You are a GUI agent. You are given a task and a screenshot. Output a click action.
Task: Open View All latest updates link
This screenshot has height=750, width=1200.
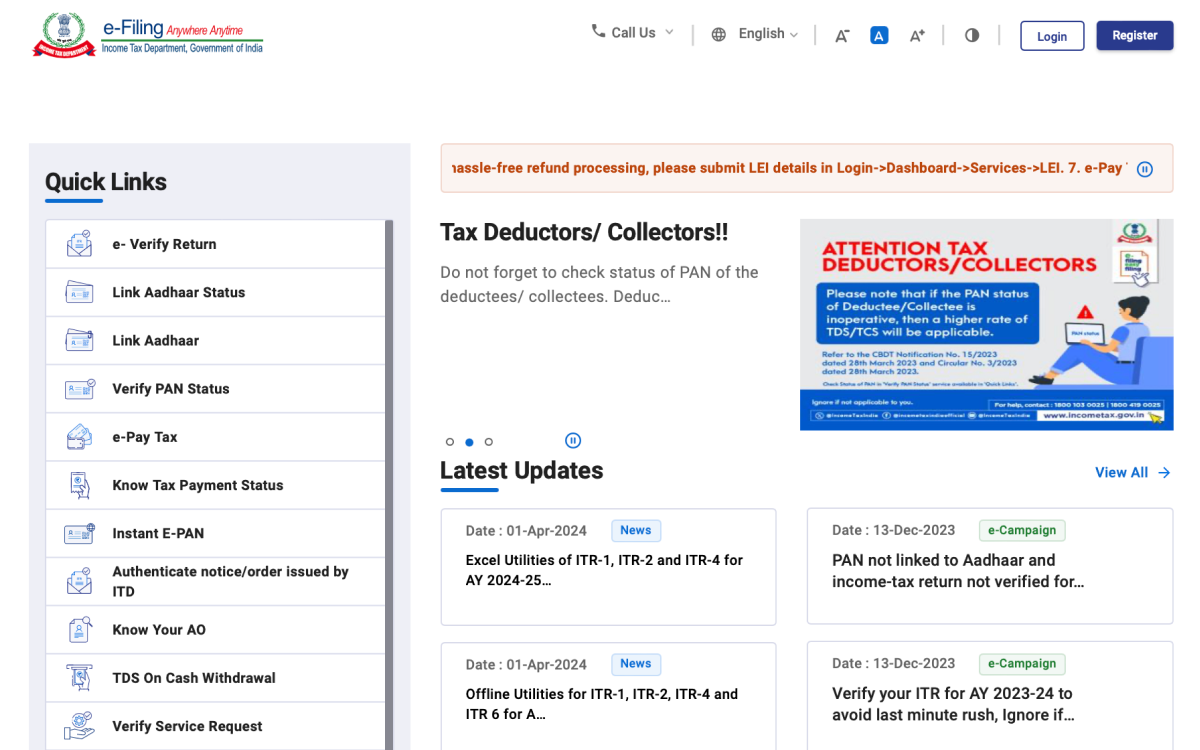[x=1132, y=472]
